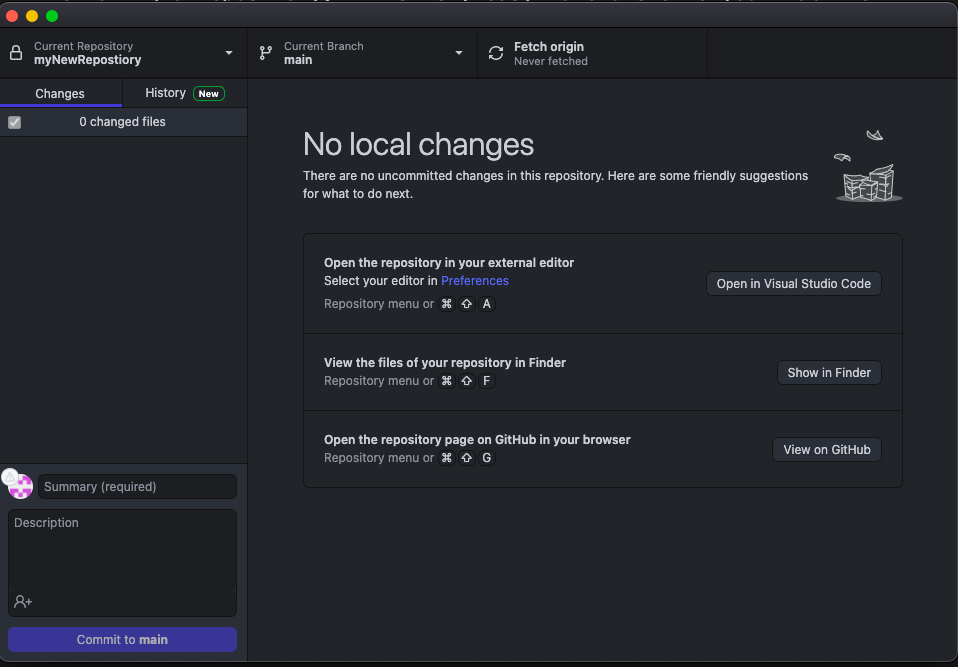Click the green window zoom button
Image resolution: width=958 pixels, height=667 pixels.
[52, 16]
